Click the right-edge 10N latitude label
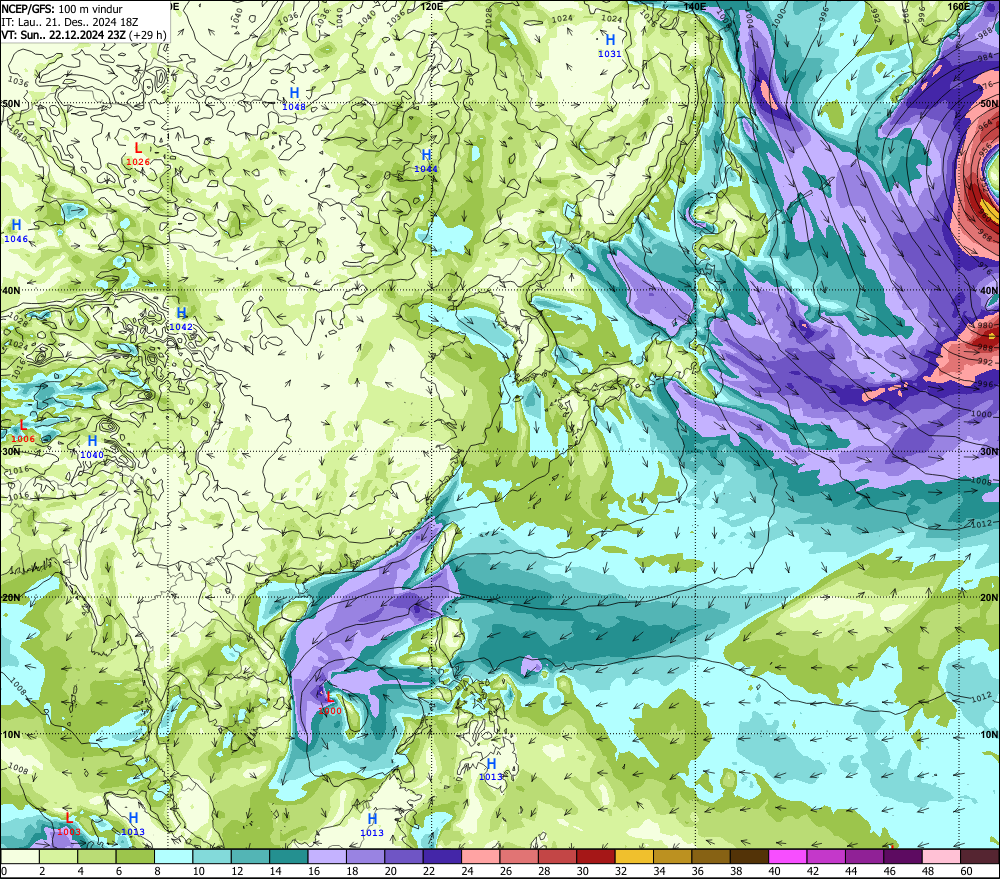 pos(989,735)
